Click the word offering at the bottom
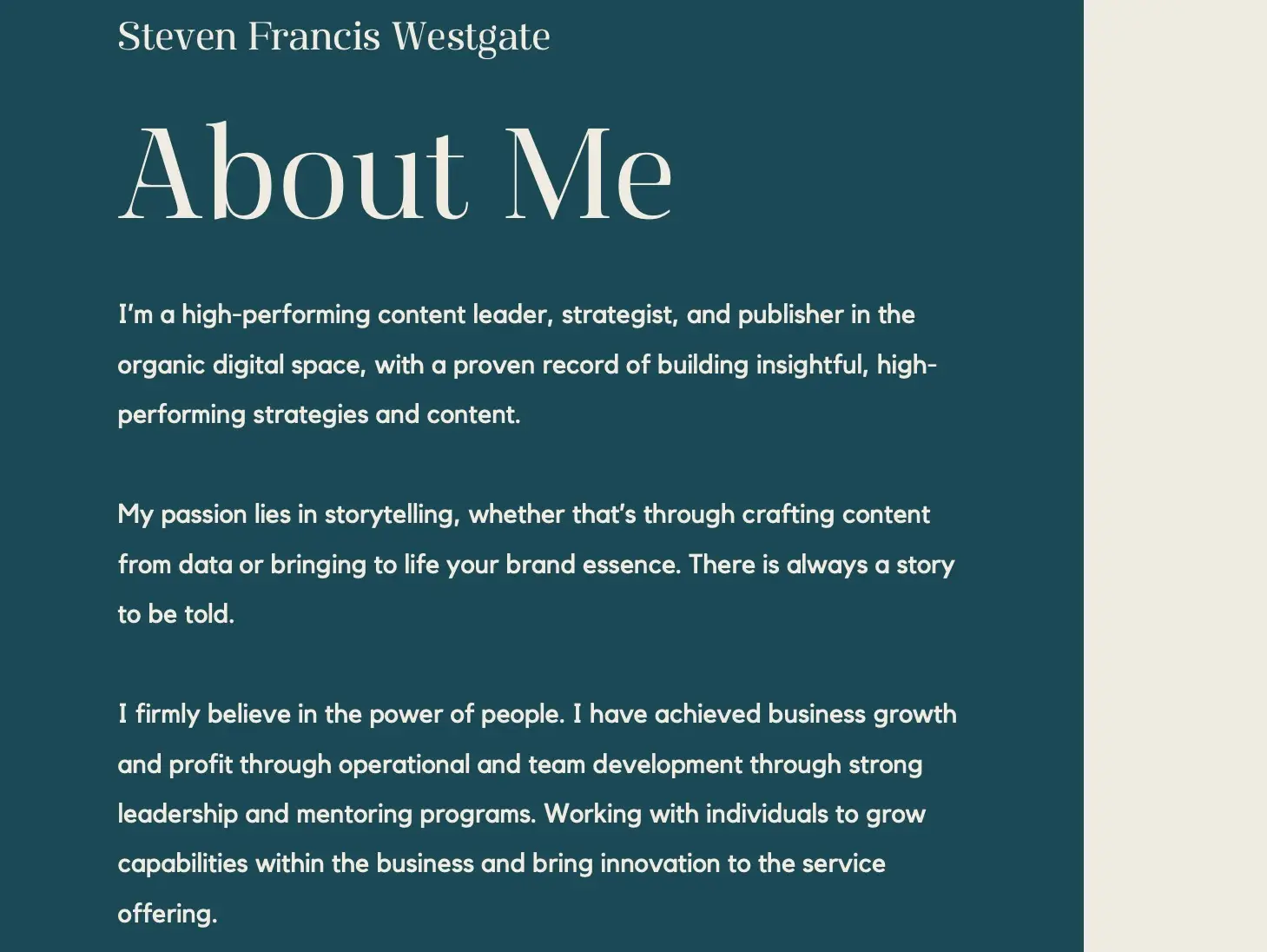This screenshot has width=1267, height=952. coord(167,914)
